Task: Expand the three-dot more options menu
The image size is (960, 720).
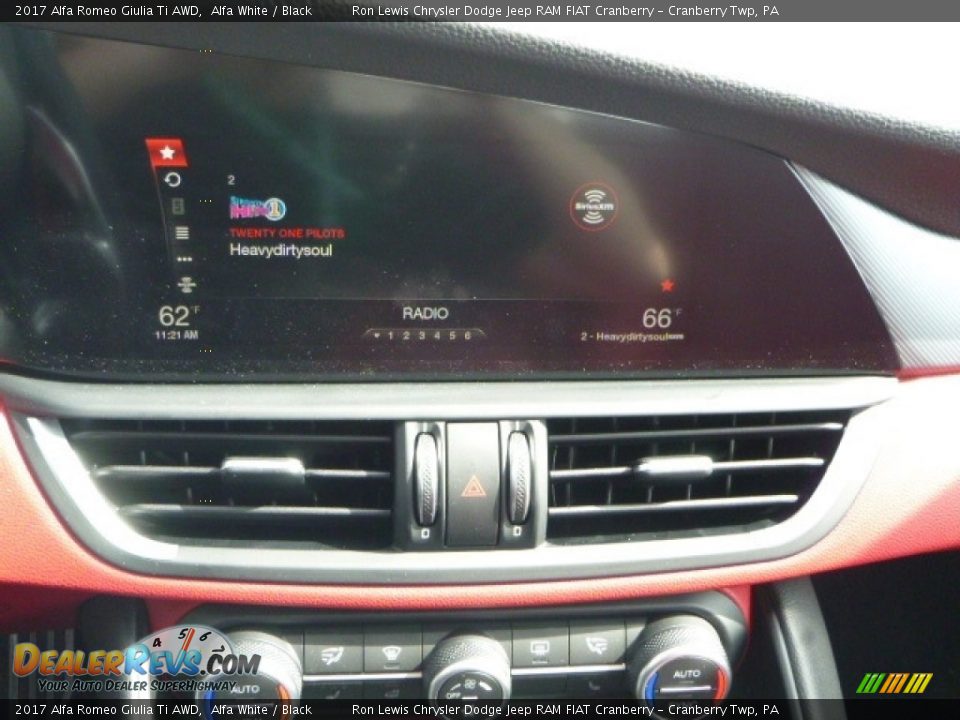Action: click(x=184, y=259)
